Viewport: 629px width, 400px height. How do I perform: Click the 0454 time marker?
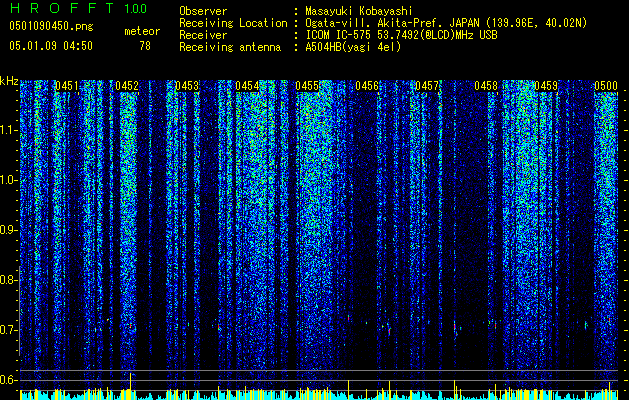click(247, 86)
